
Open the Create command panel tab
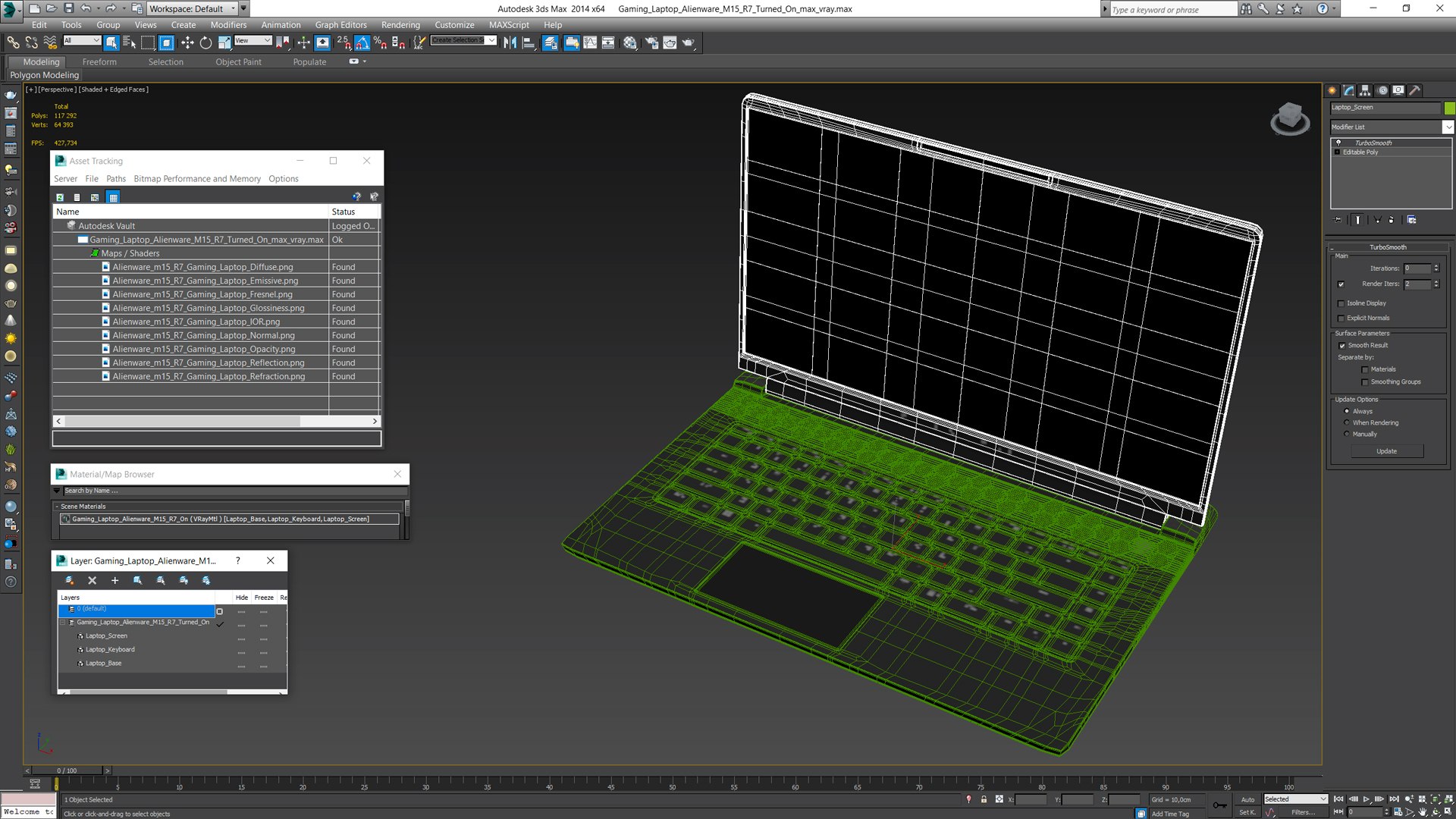[x=1332, y=90]
